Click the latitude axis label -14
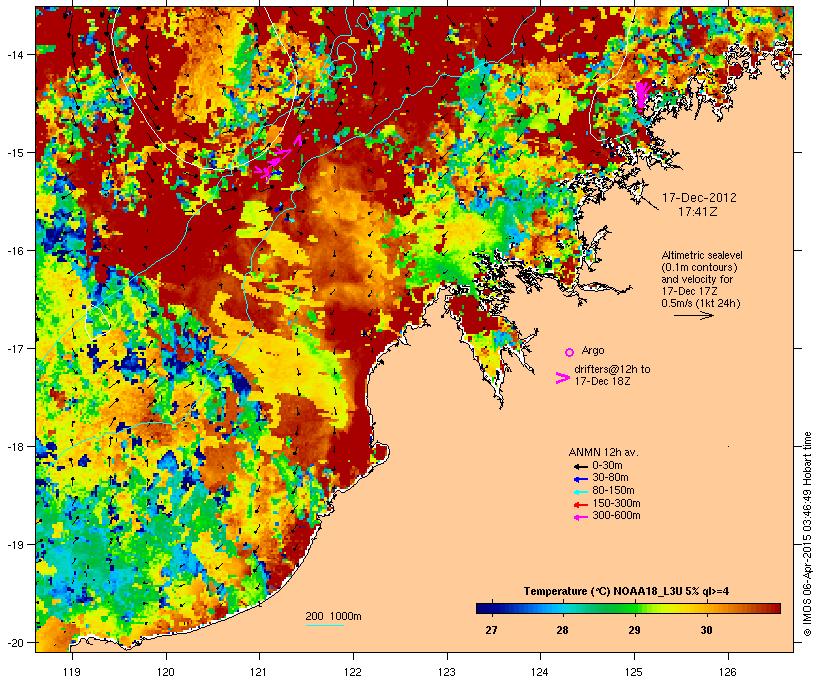Screen dimensions: 820x680 tap(14, 54)
